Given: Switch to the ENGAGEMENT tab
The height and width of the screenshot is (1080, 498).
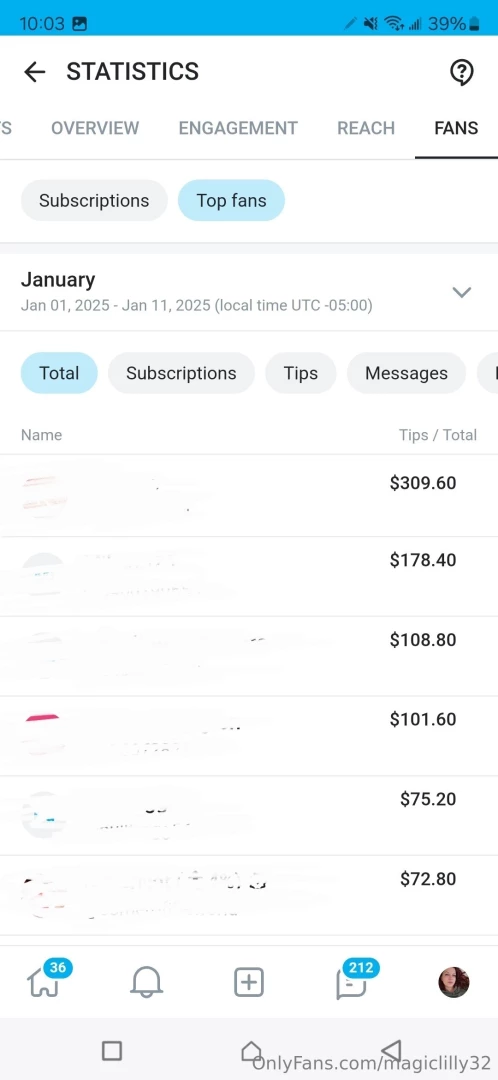Looking at the screenshot, I should pos(238,128).
